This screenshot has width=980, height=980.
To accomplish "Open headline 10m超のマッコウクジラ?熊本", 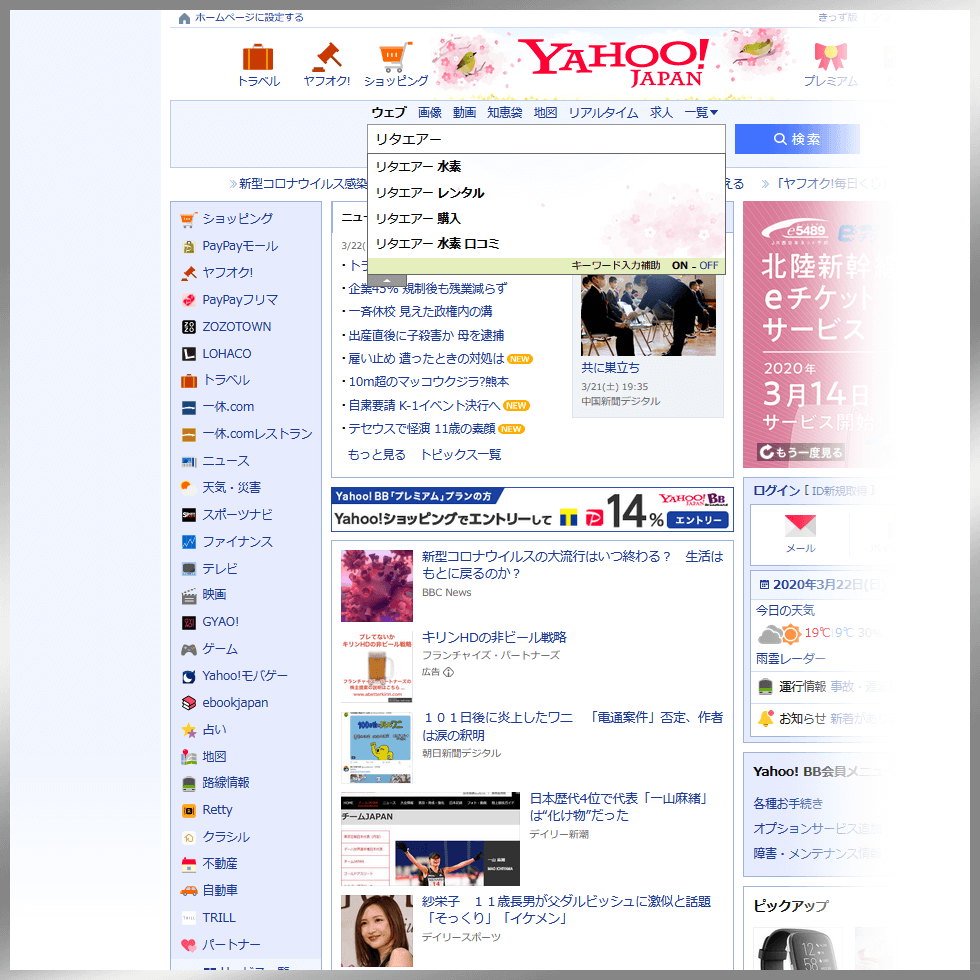I will coord(429,381).
